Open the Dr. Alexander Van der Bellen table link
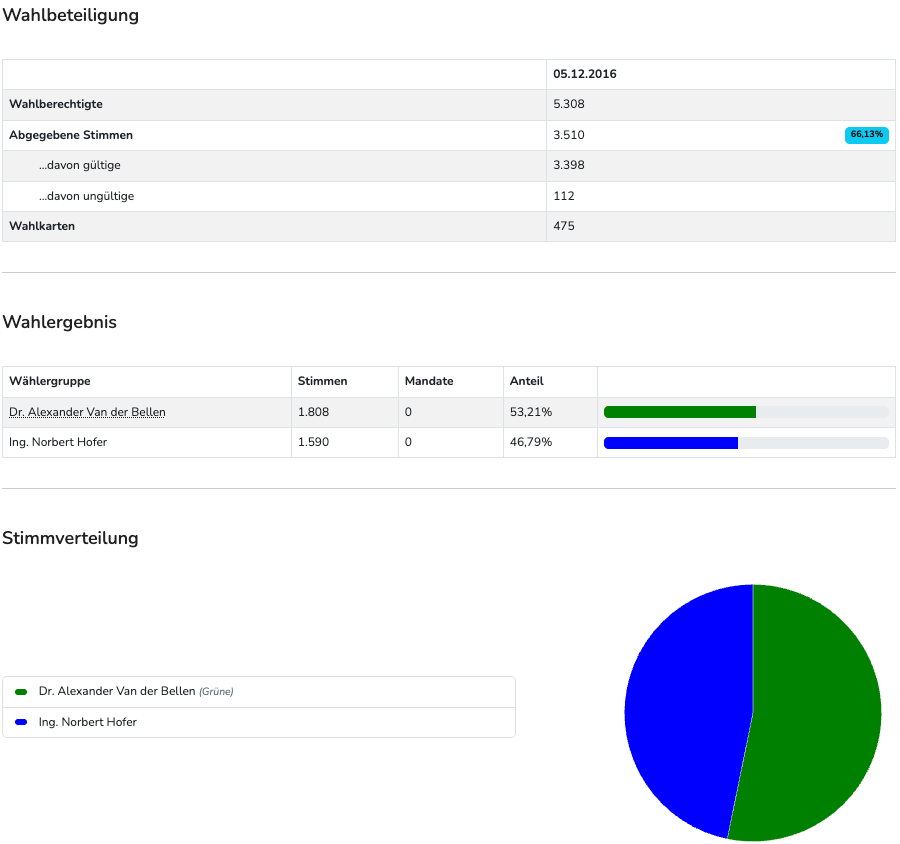The width and height of the screenshot is (900, 844). tap(87, 412)
